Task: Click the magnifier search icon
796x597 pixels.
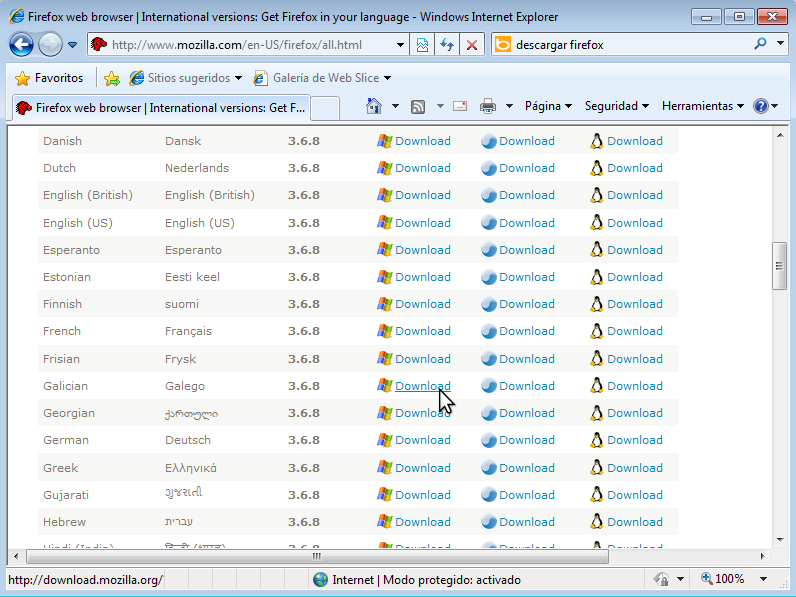Action: coord(760,44)
